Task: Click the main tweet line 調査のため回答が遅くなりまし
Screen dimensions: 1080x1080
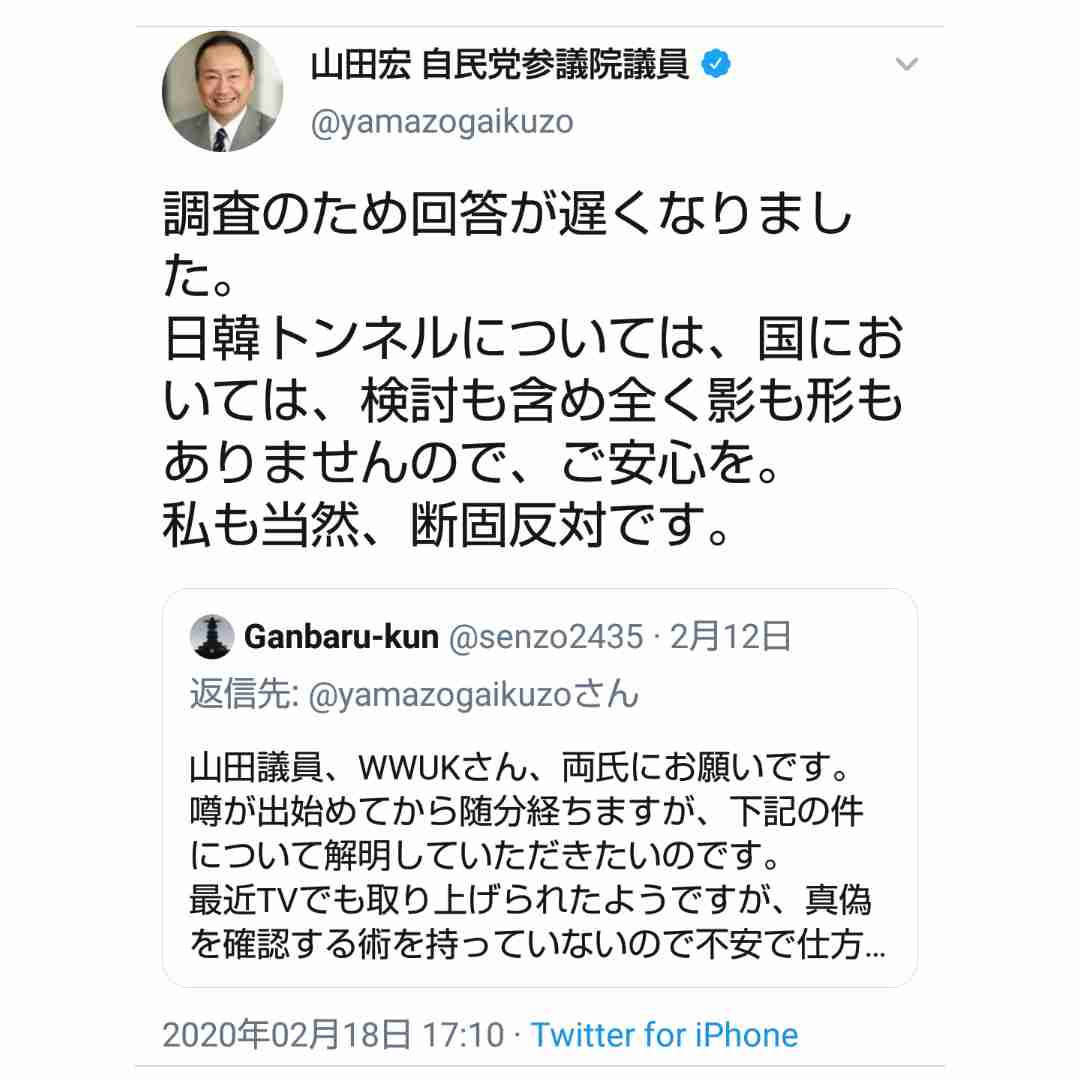Action: 508,214
